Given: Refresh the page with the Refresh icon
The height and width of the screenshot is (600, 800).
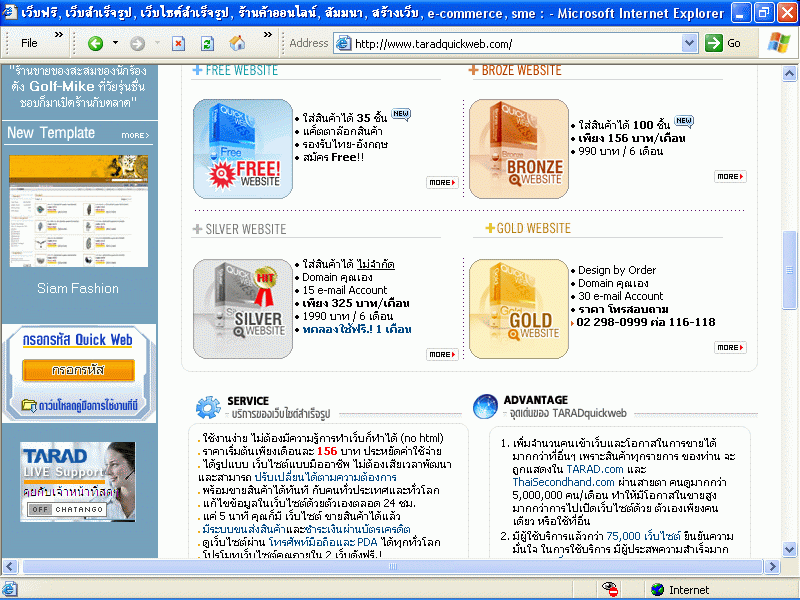Looking at the screenshot, I should click(207, 43).
